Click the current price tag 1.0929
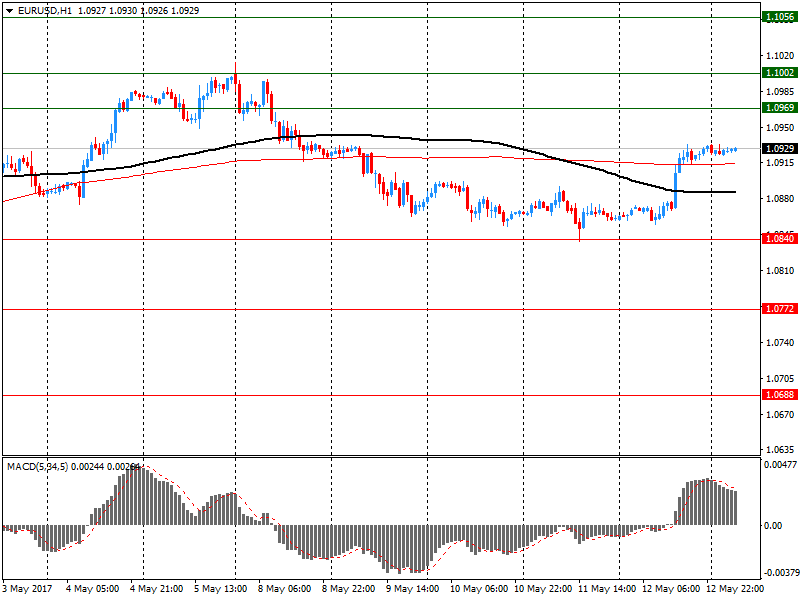The width and height of the screenshot is (800, 600). point(780,148)
